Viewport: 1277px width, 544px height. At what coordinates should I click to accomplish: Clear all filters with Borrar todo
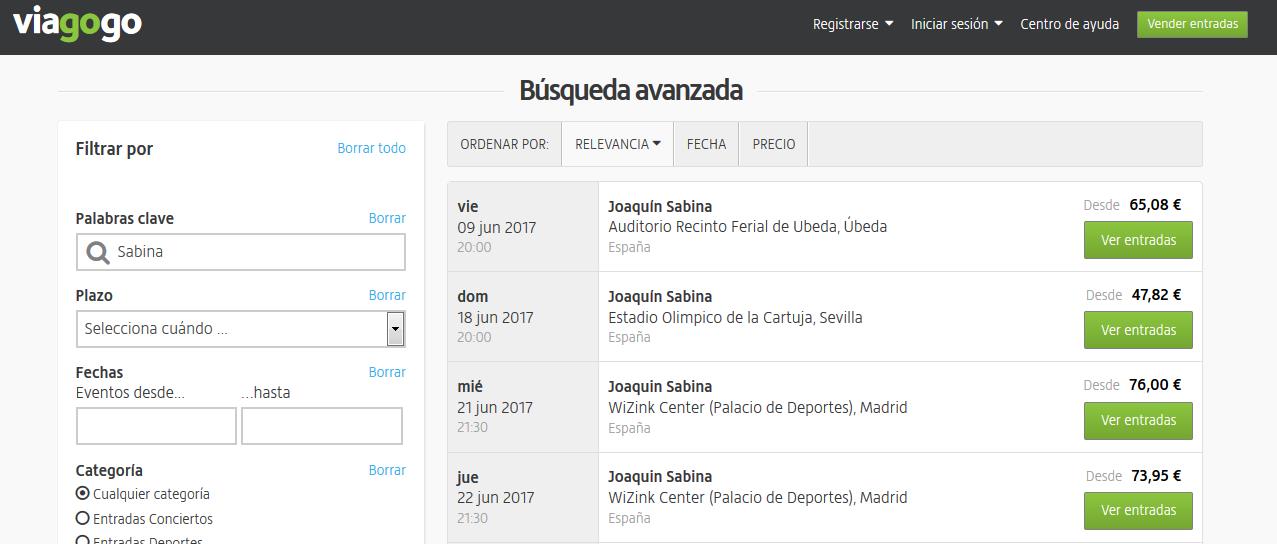[x=371, y=148]
